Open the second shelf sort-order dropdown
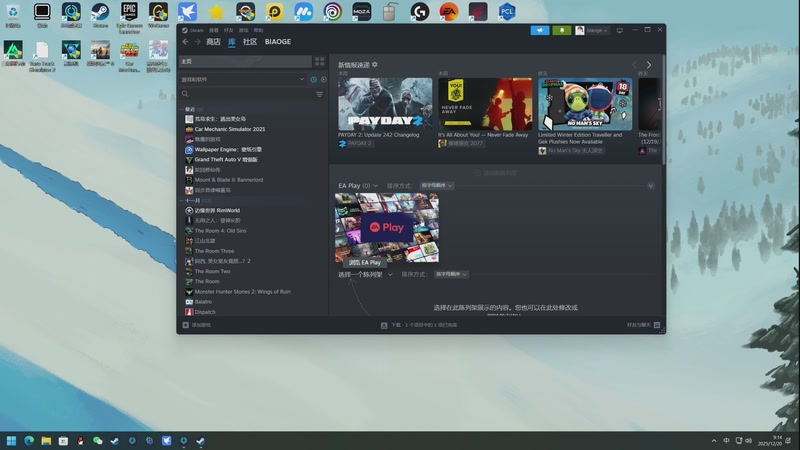Image resolution: width=800 pixels, height=450 pixels. [451, 274]
